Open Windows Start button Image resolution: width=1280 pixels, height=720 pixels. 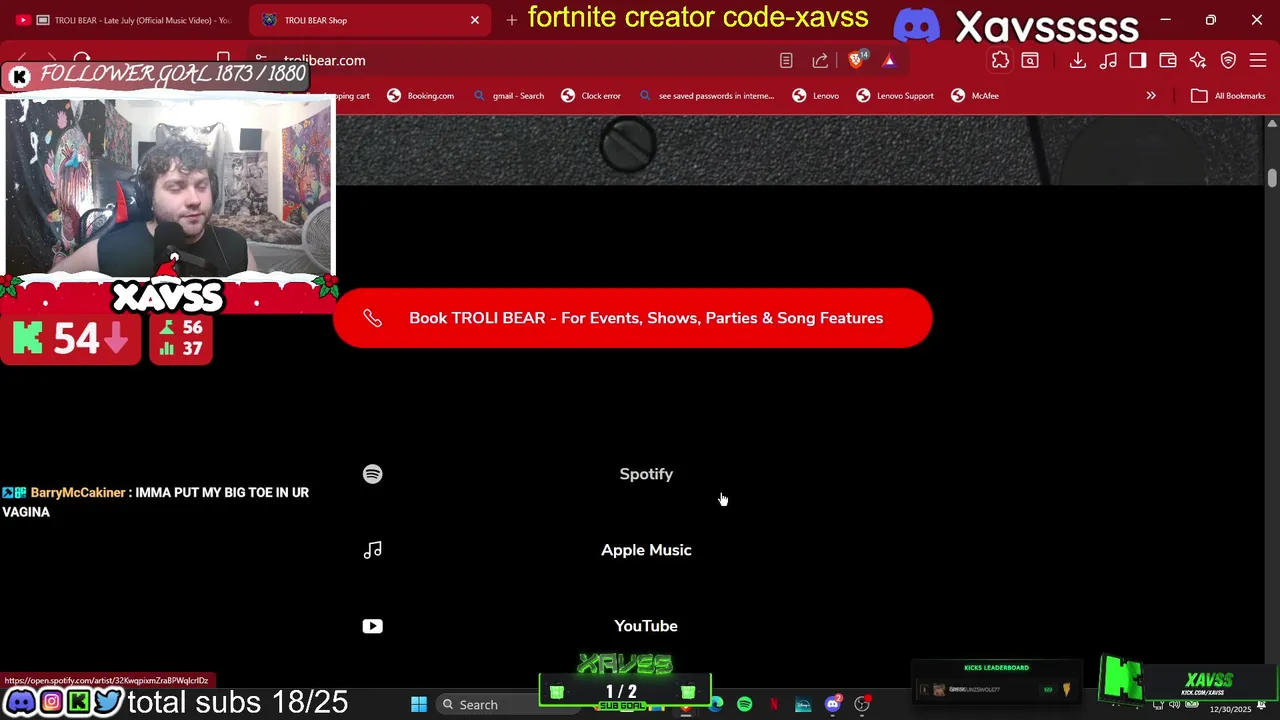(x=419, y=704)
